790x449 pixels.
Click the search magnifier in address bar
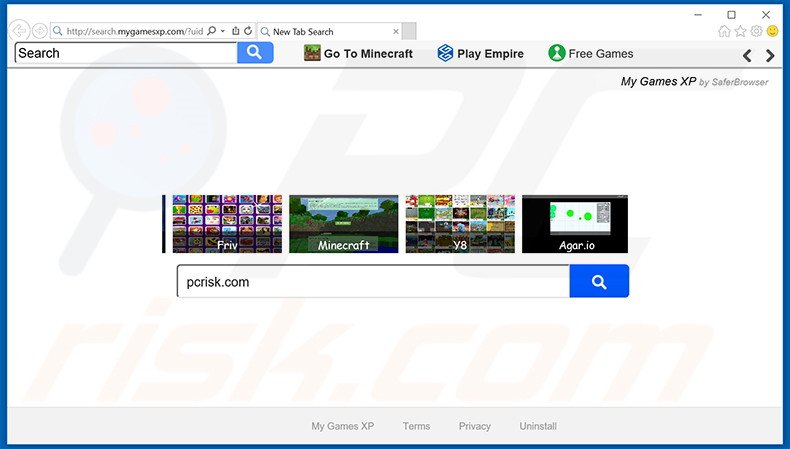tap(212, 31)
